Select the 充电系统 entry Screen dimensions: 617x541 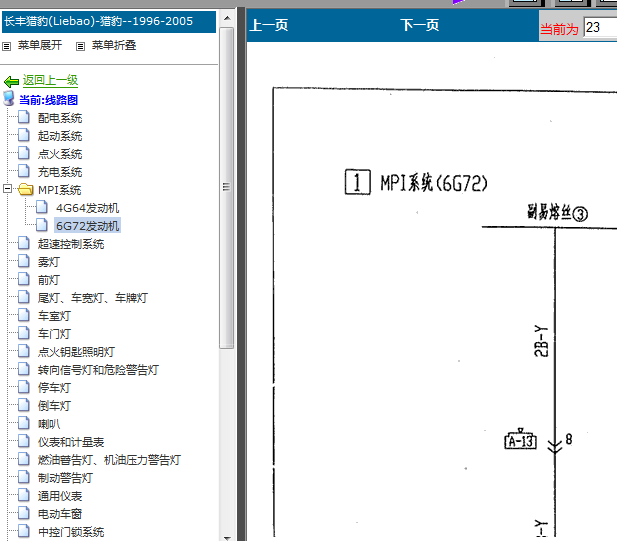coord(60,172)
